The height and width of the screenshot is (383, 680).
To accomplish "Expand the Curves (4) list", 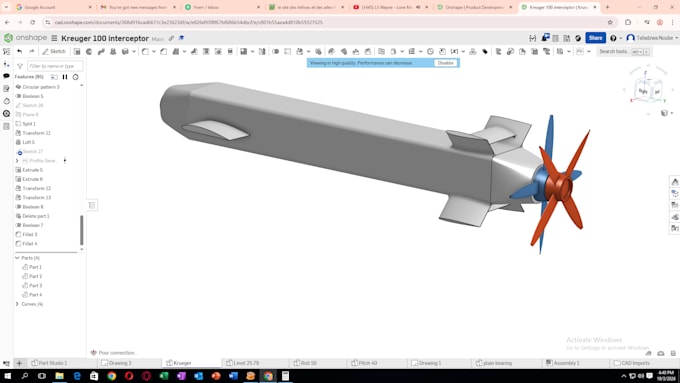I will coord(17,304).
